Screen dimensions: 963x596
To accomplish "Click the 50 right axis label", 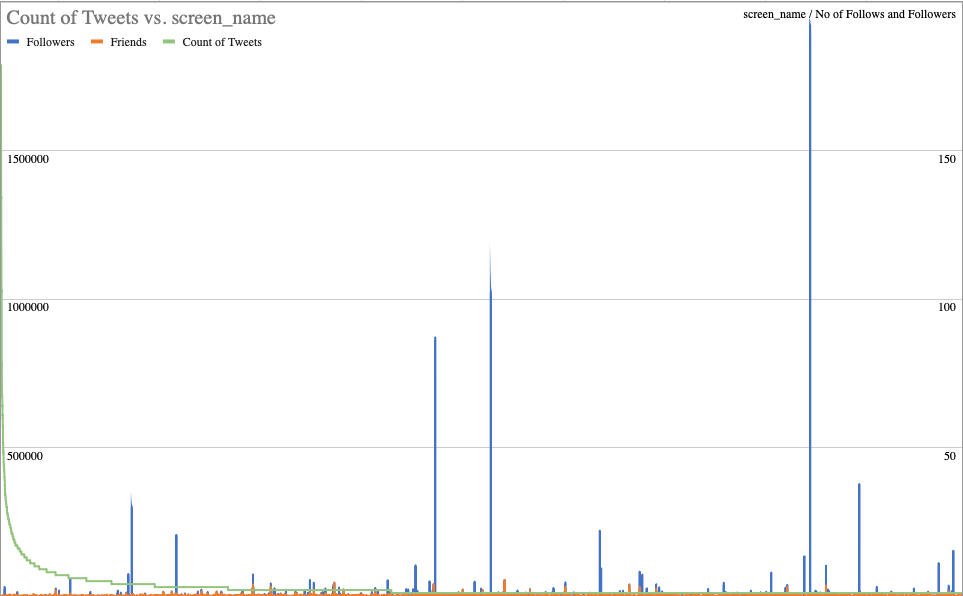I will point(950,456).
